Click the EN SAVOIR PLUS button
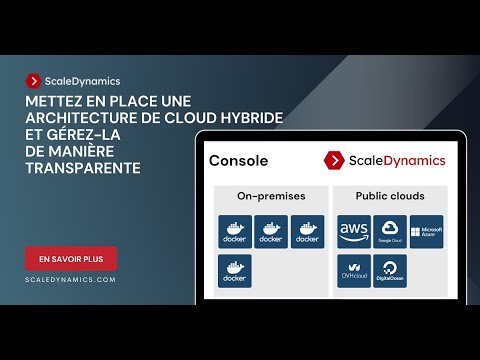Viewport: 480px width, 360px height. (71, 259)
